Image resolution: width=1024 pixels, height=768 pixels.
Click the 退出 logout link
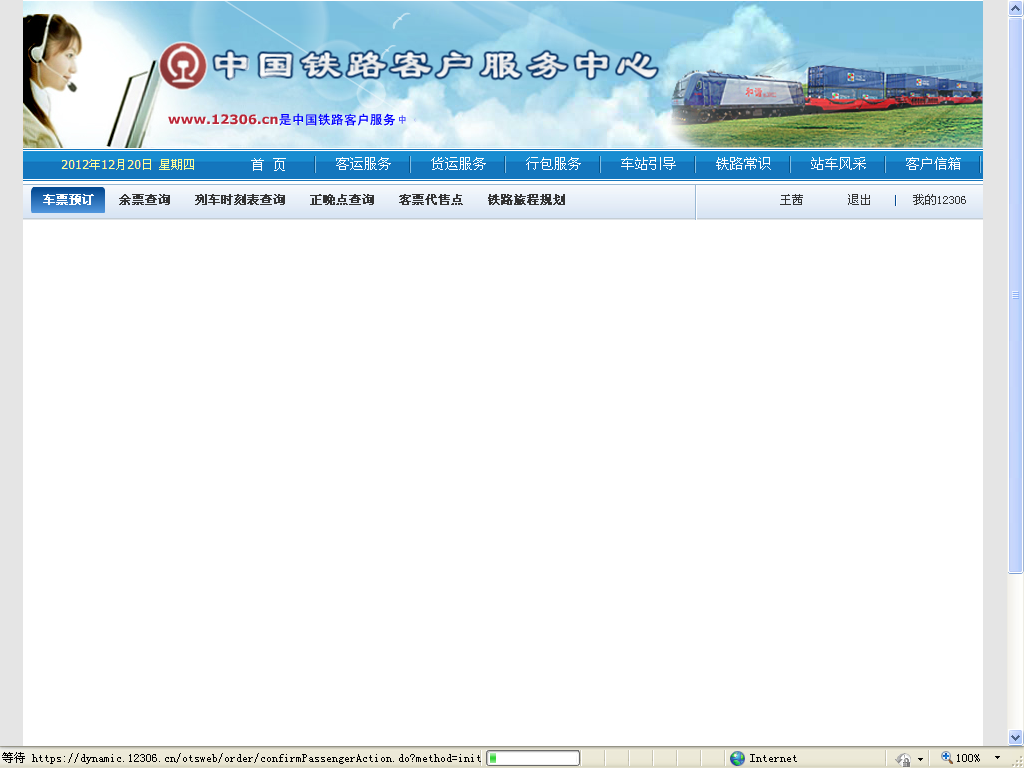coord(859,200)
